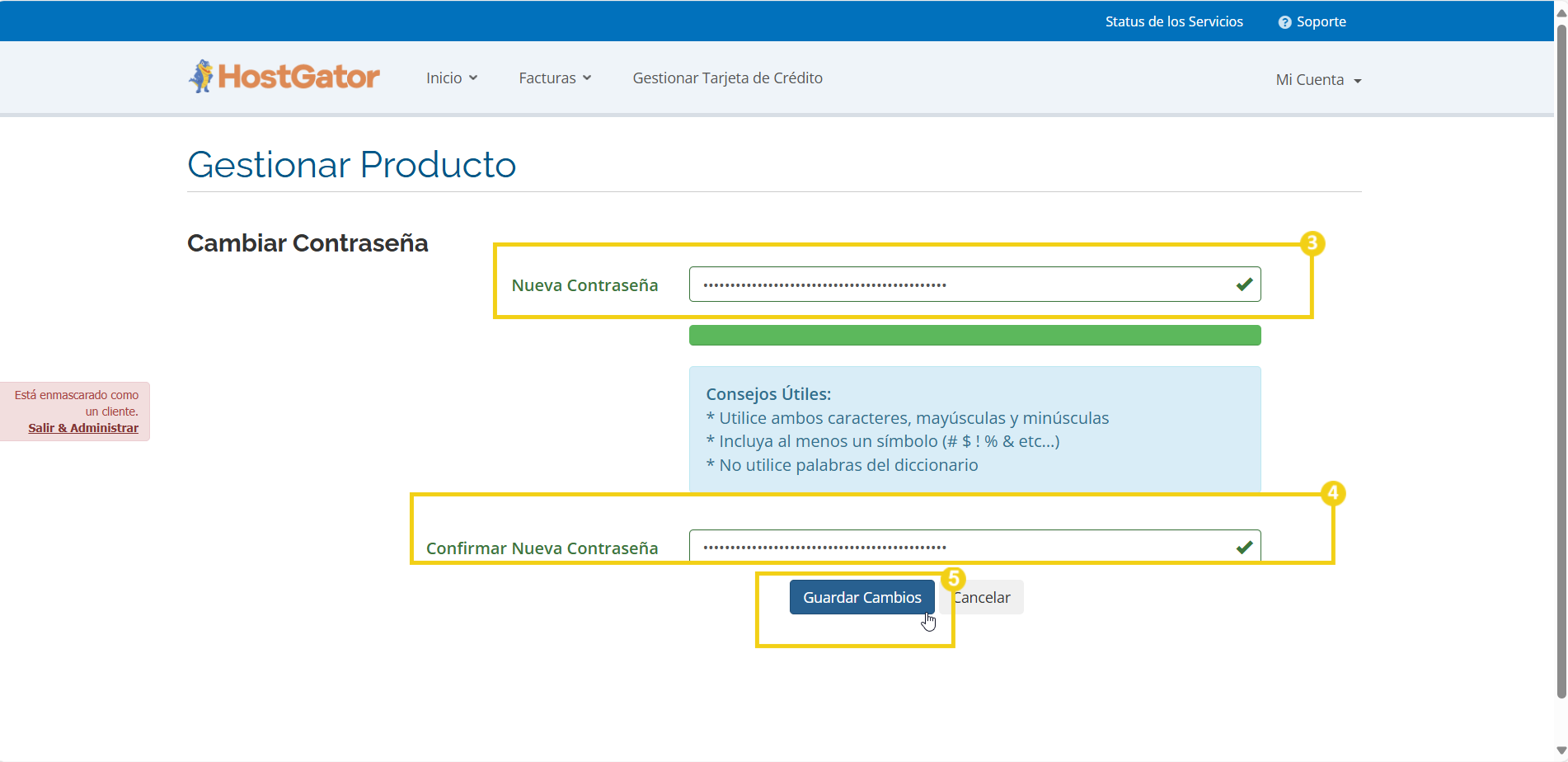Go to Gestionar Tarjeta de Crédito
This screenshot has width=1568, height=762.
727,78
